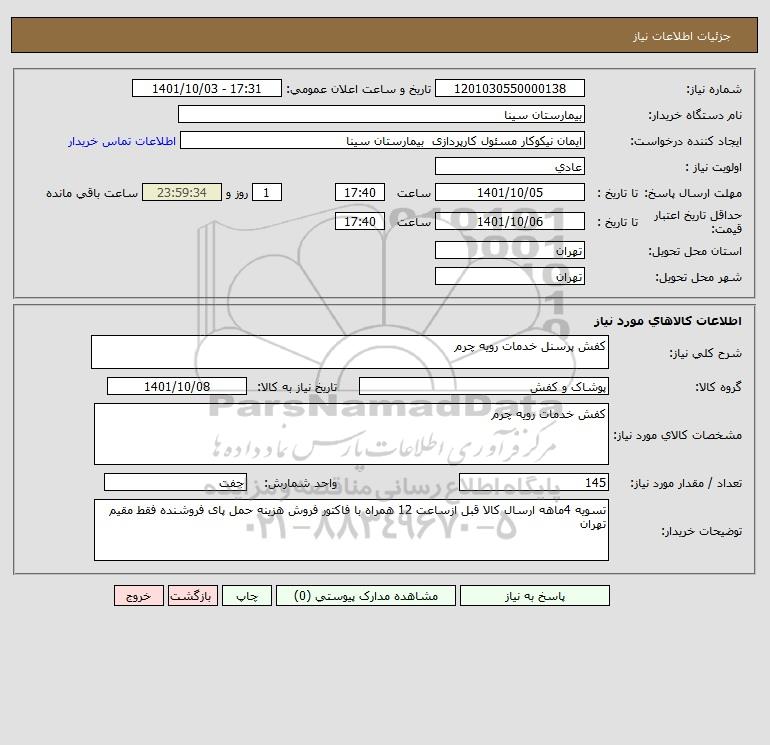Click the response deadline date 1401/10/05
Image resolution: width=770 pixels, height=745 pixels.
pyautogui.click(x=510, y=193)
